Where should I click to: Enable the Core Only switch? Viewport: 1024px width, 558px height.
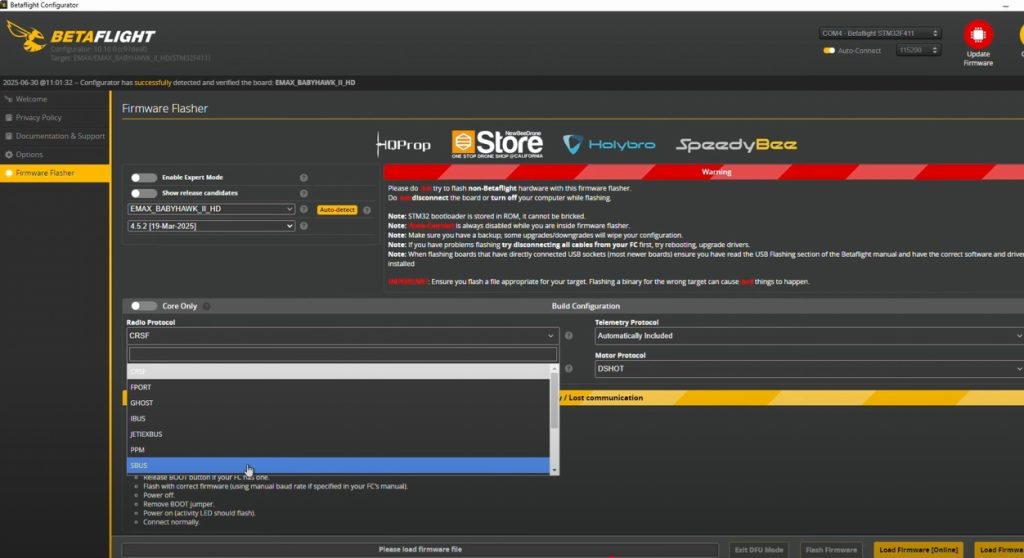tap(144, 306)
